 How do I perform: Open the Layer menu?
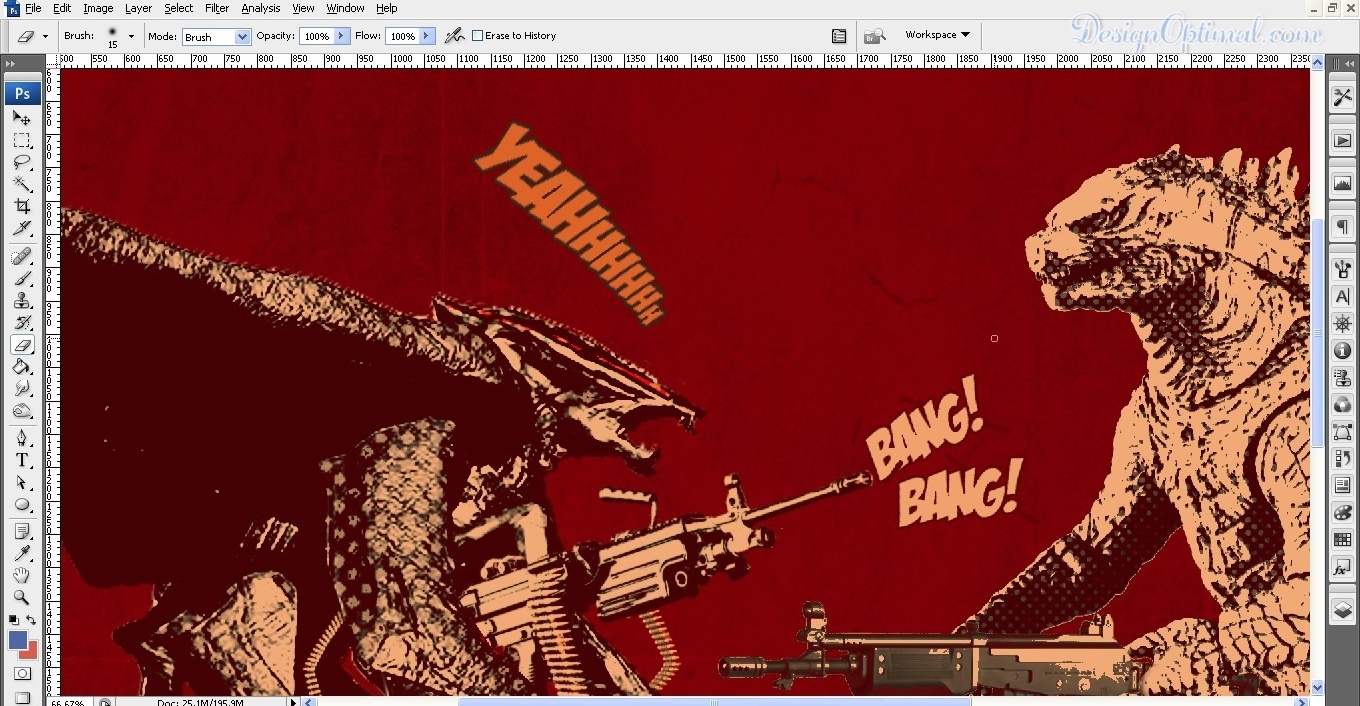tap(138, 8)
